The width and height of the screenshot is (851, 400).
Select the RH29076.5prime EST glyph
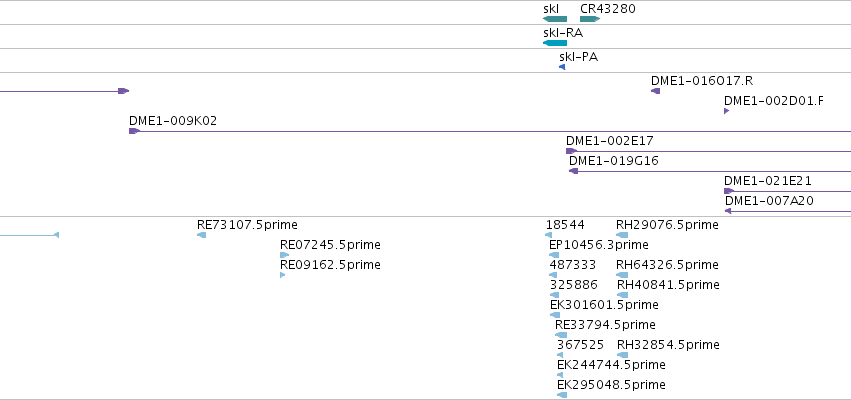click(x=623, y=235)
